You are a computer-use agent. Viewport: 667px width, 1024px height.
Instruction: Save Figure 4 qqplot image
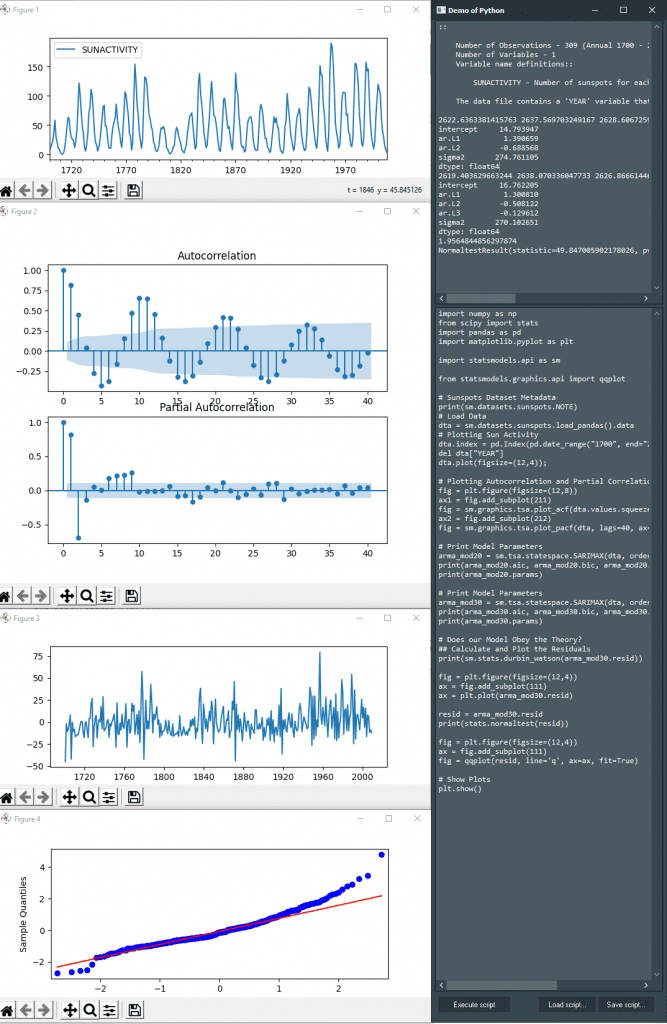point(135,1010)
